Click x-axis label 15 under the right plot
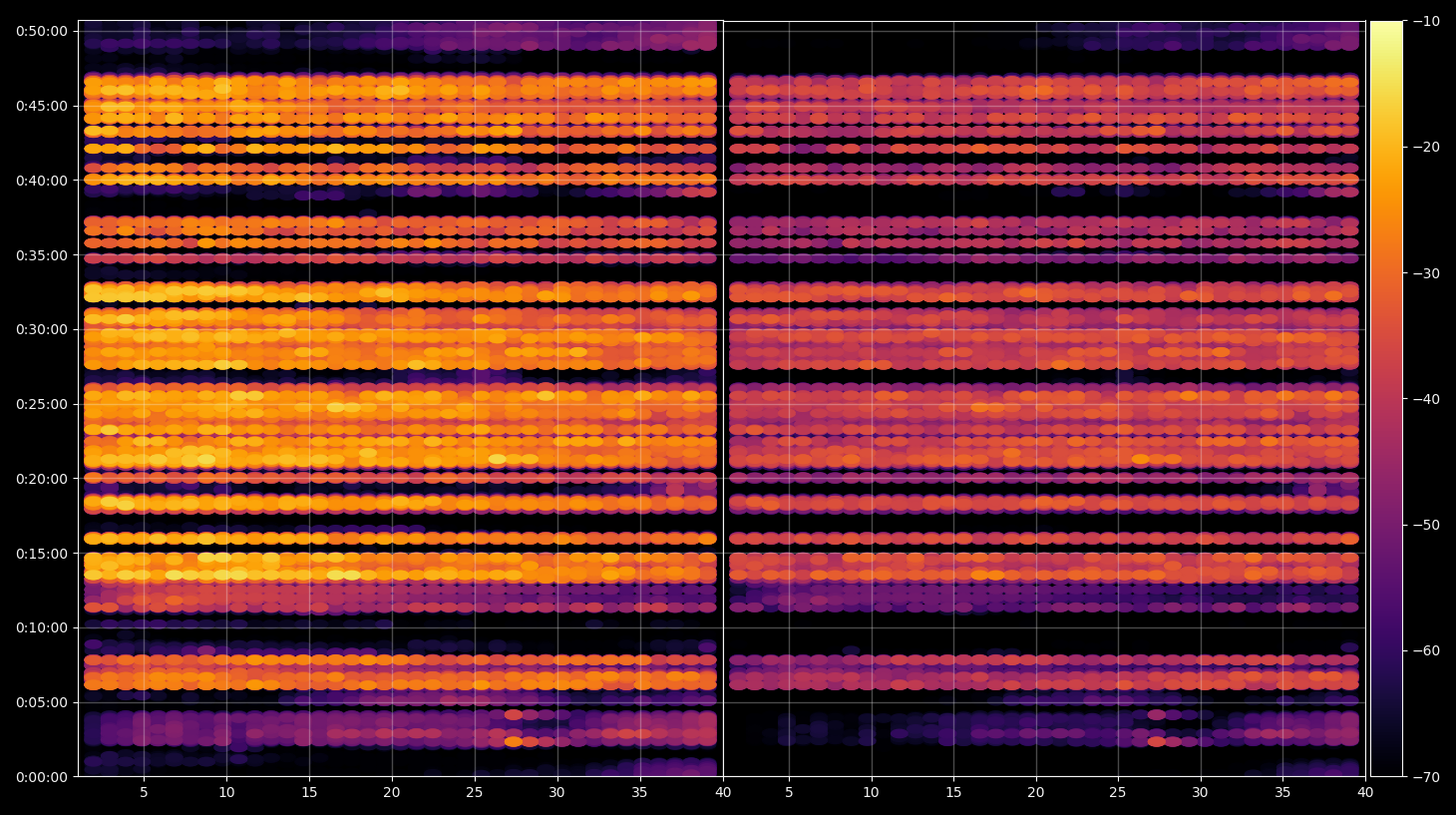This screenshot has width=1456, height=815. click(x=953, y=793)
